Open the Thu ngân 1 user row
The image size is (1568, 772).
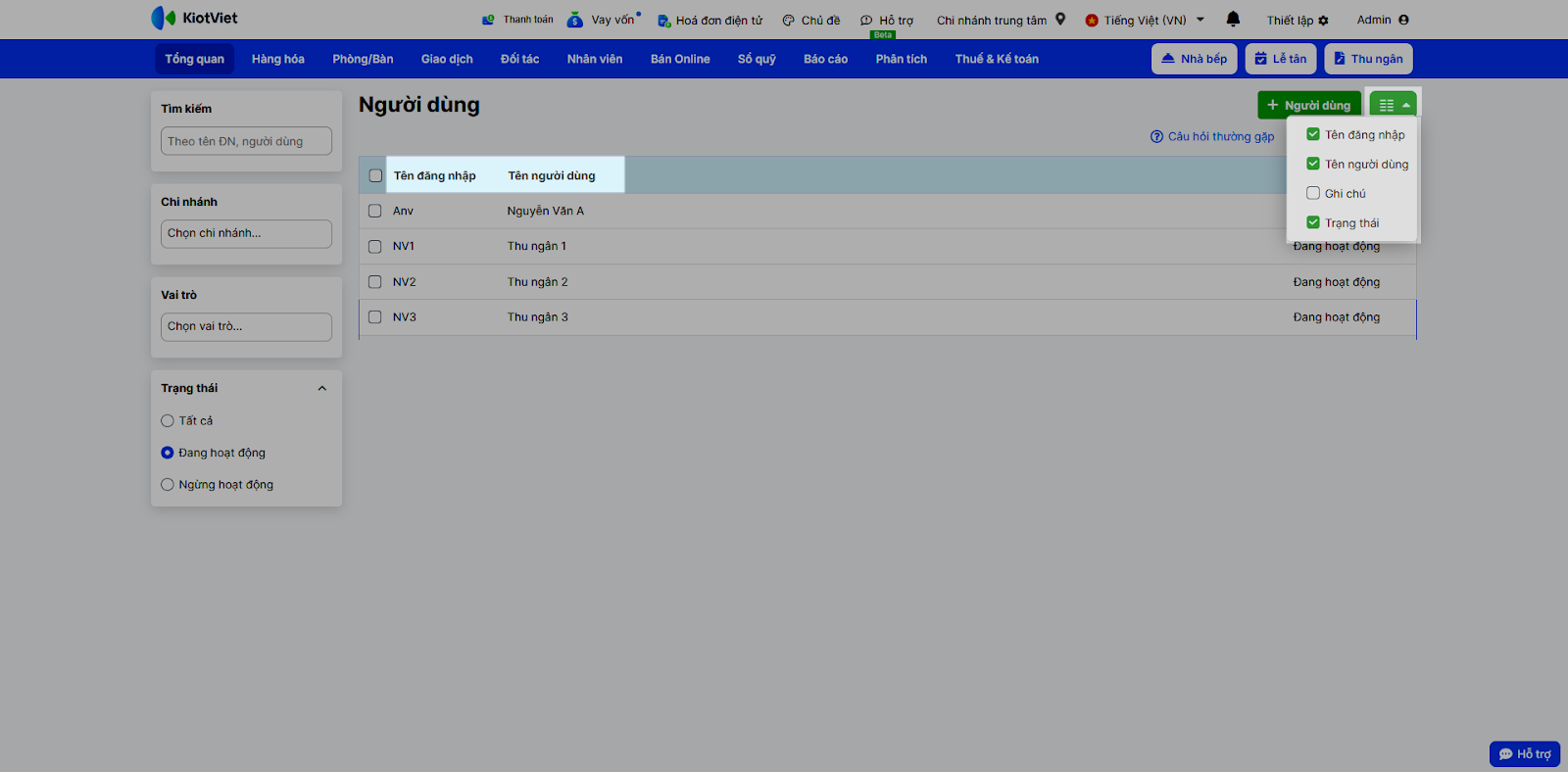click(888, 247)
